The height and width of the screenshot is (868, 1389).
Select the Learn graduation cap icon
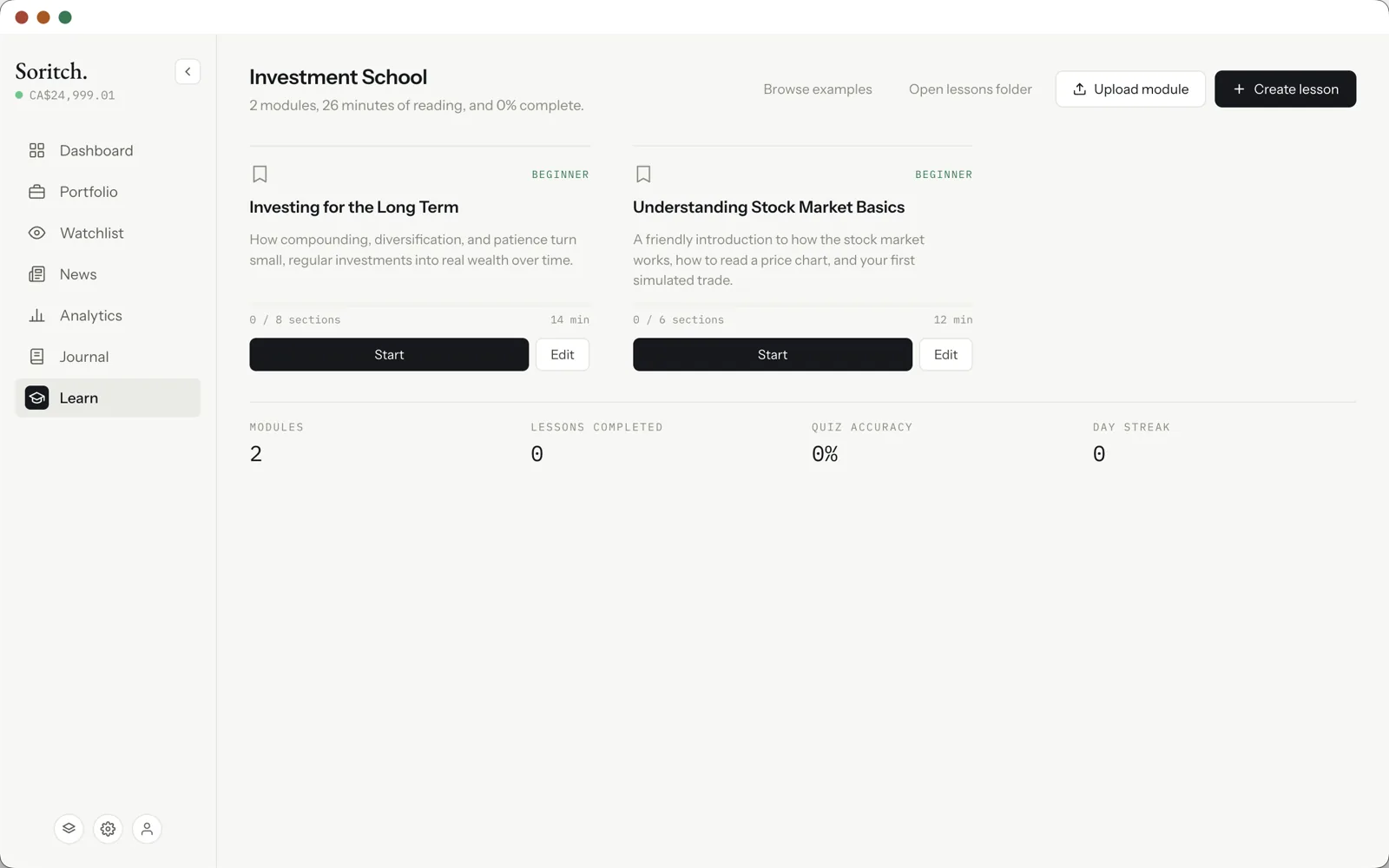[36, 398]
